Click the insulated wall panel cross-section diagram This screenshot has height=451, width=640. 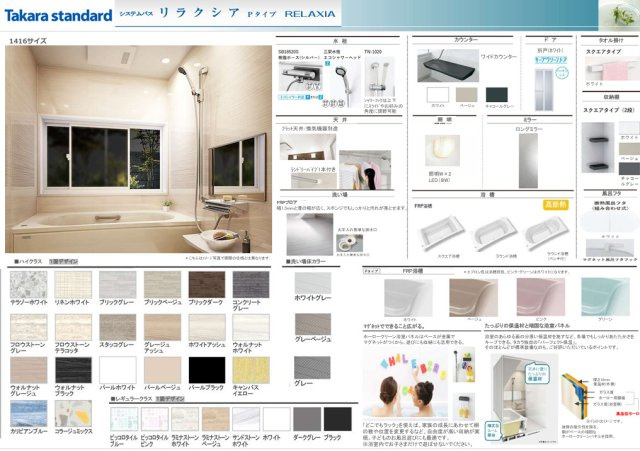click(x=575, y=396)
